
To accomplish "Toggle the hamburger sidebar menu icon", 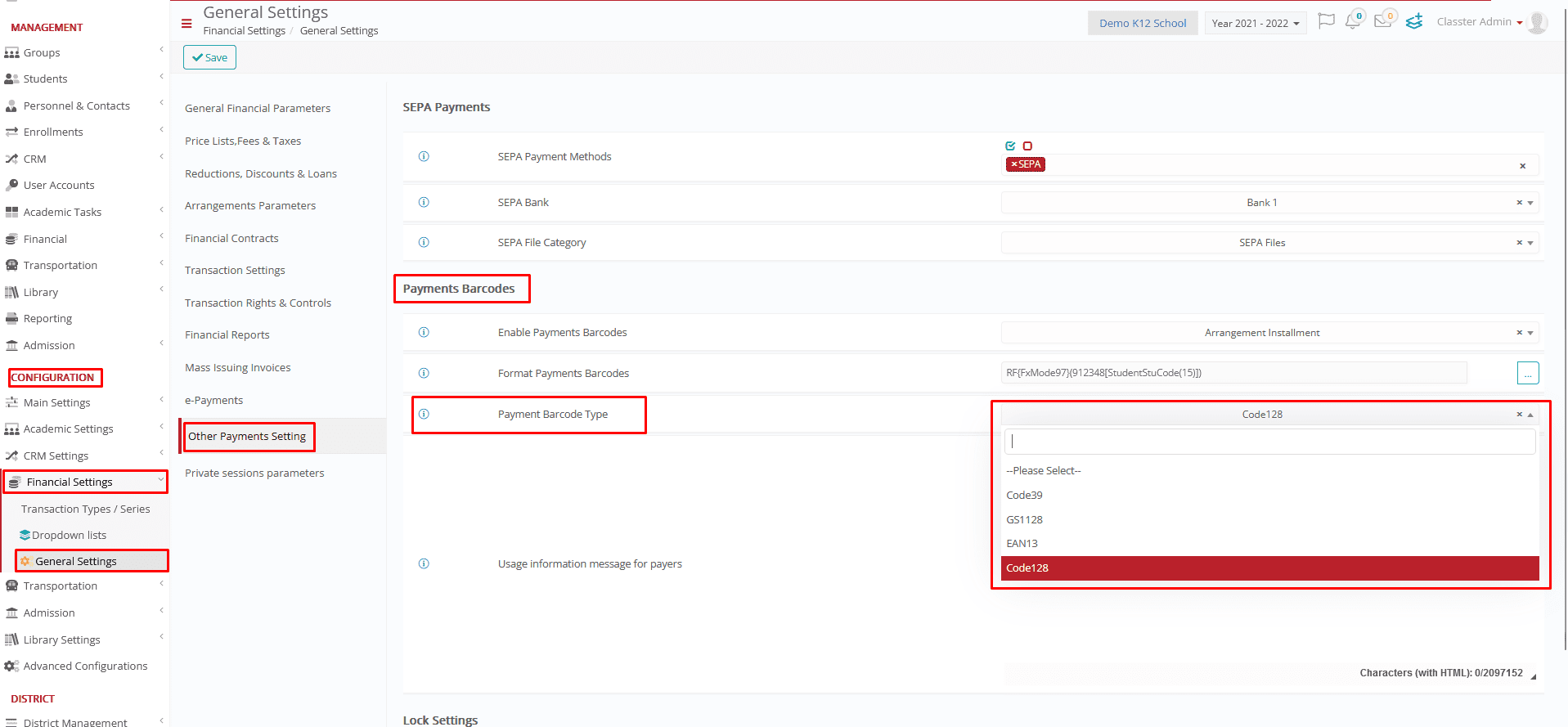I will coord(186,24).
